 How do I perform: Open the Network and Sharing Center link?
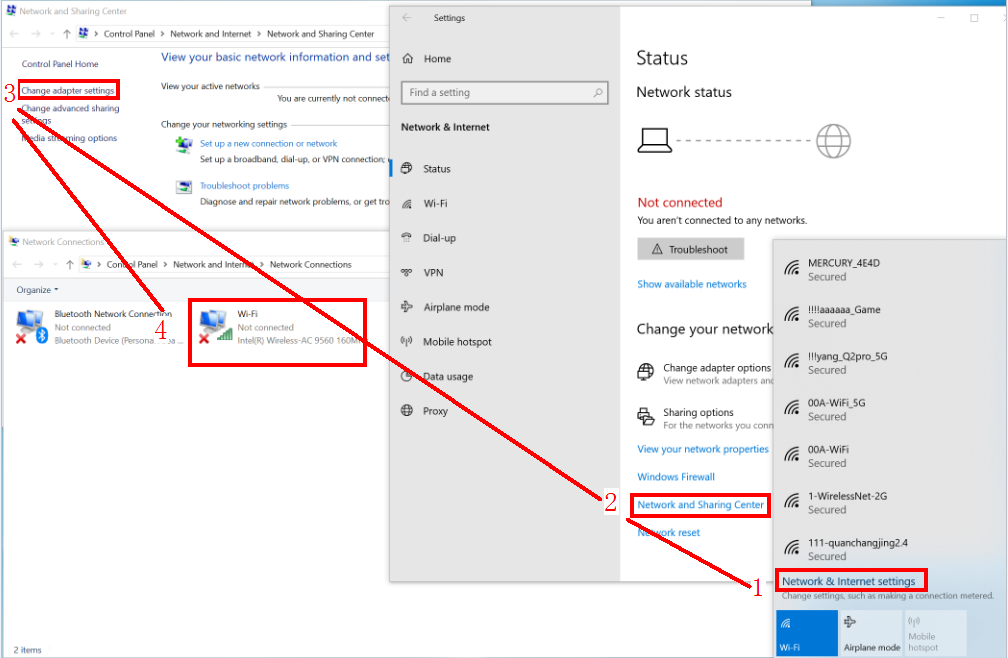700,505
